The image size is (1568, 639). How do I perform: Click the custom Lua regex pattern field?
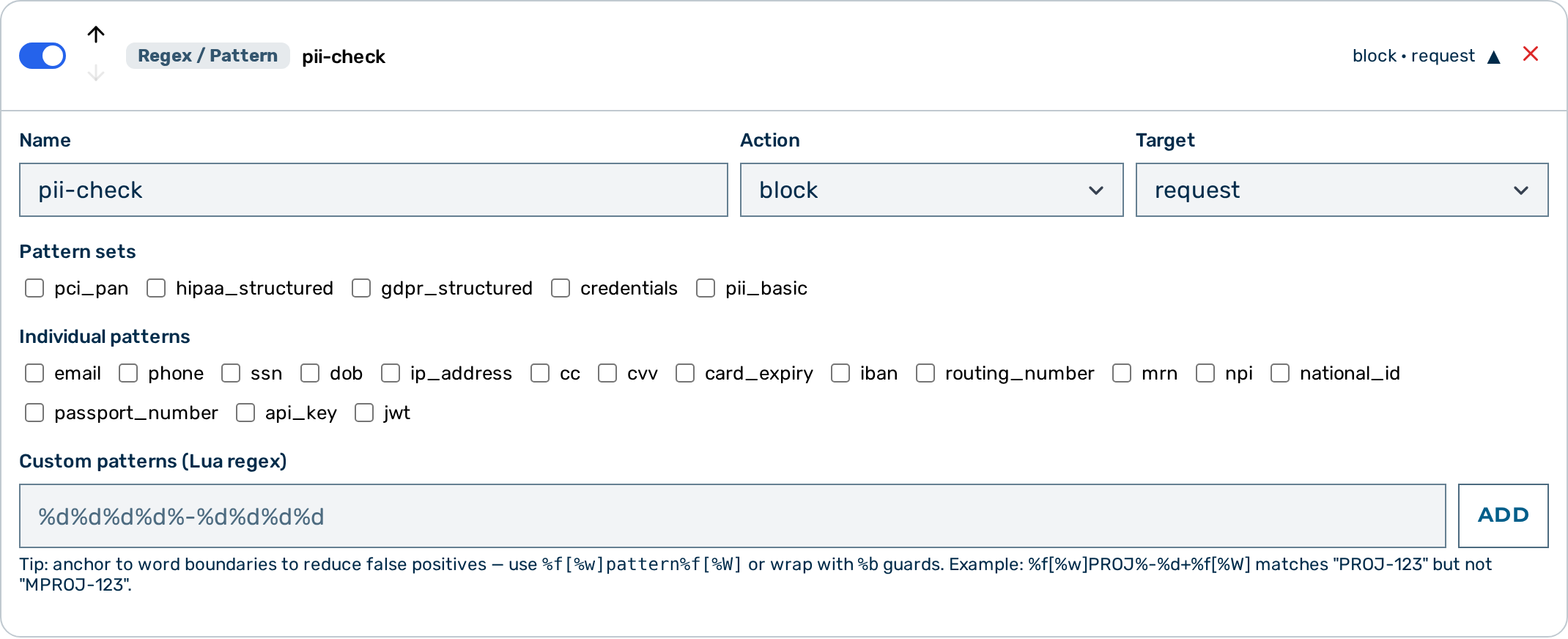pos(733,516)
